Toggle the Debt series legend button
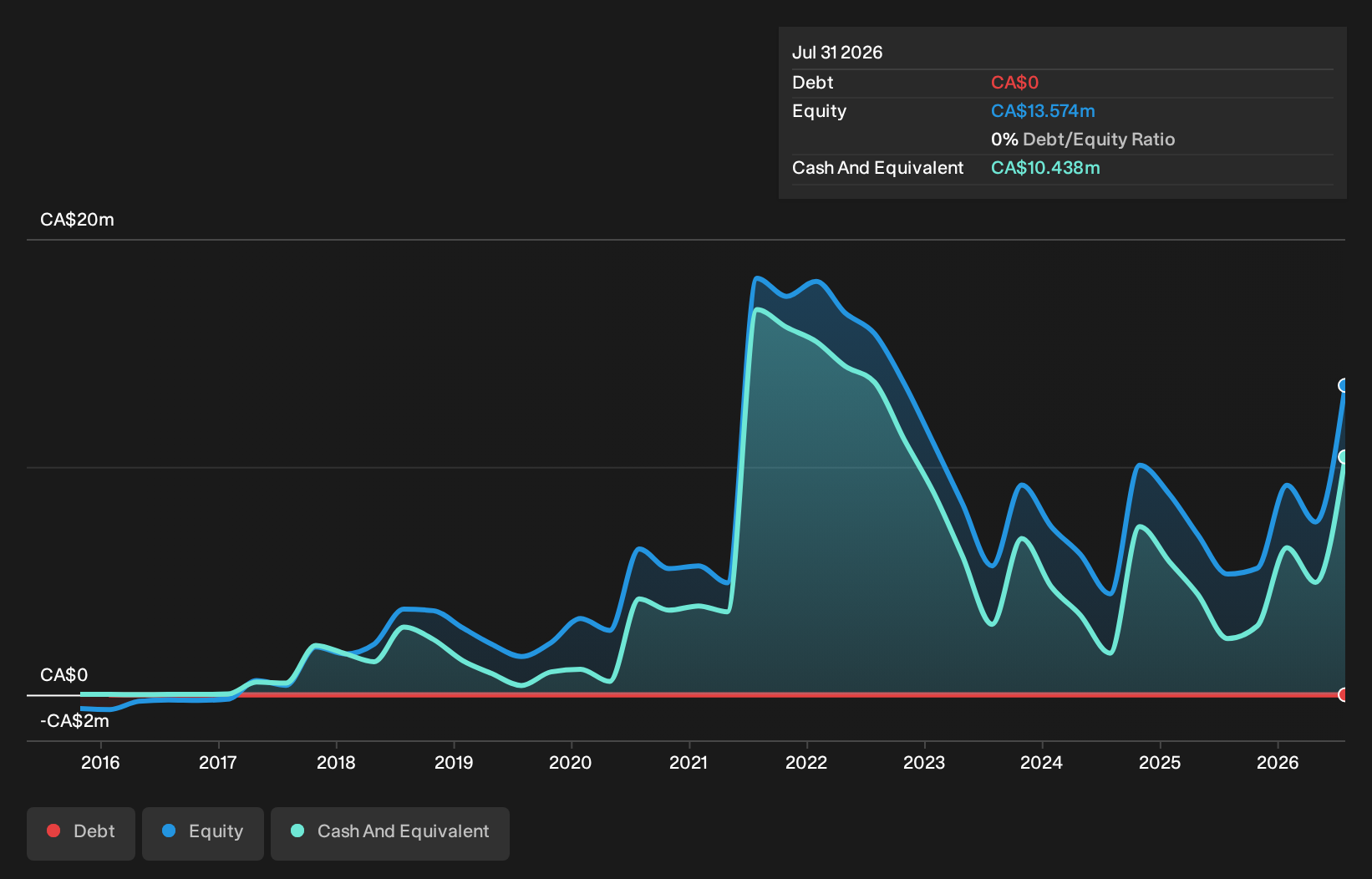 pos(81,833)
